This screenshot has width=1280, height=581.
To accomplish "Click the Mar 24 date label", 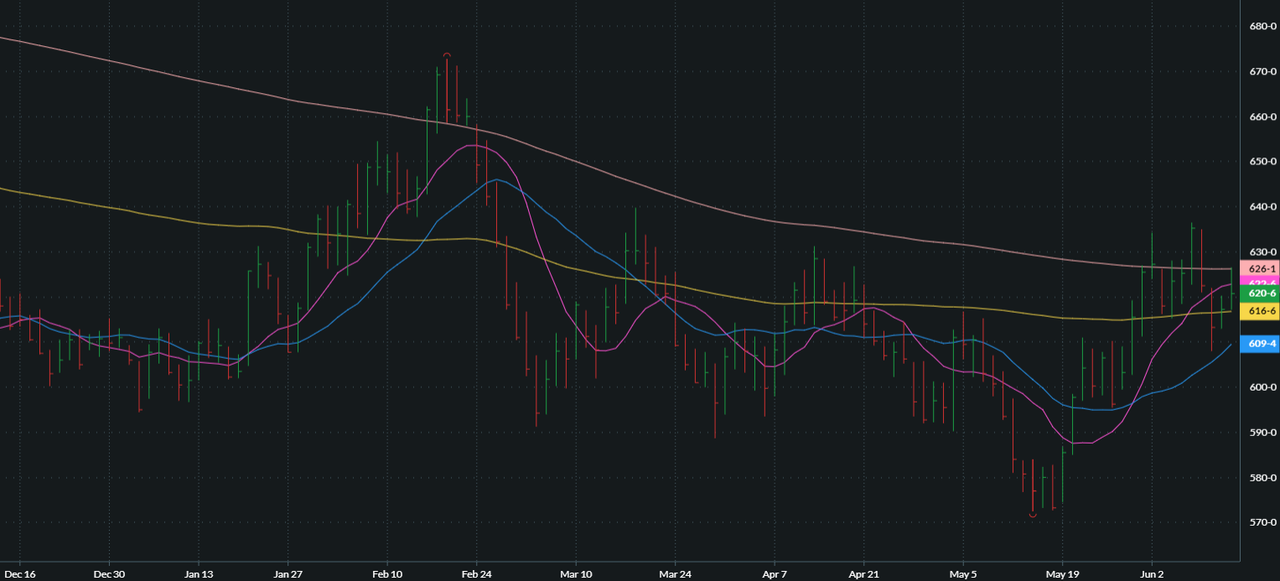I will pyautogui.click(x=676, y=574).
